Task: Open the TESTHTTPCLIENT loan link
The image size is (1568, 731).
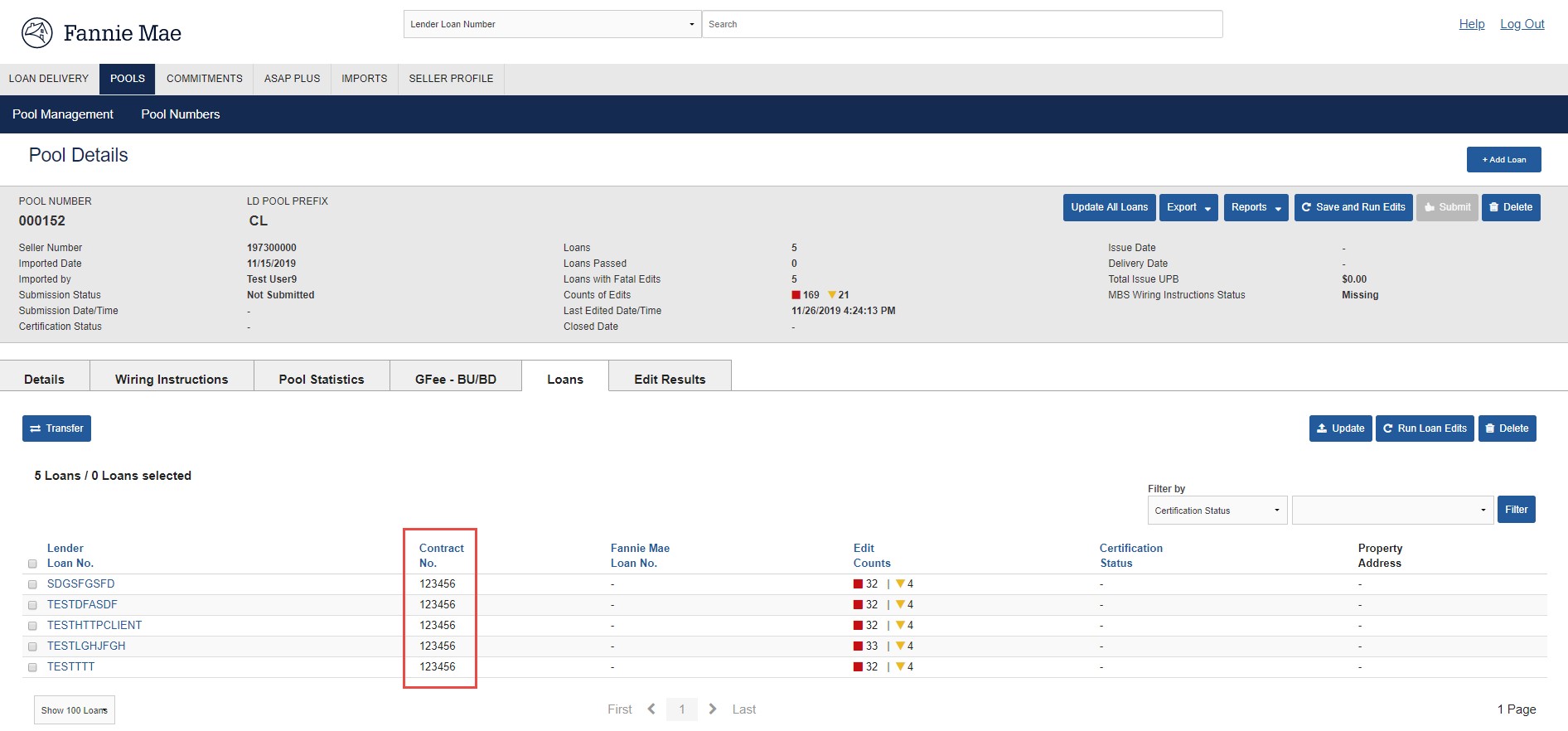Action: (94, 626)
